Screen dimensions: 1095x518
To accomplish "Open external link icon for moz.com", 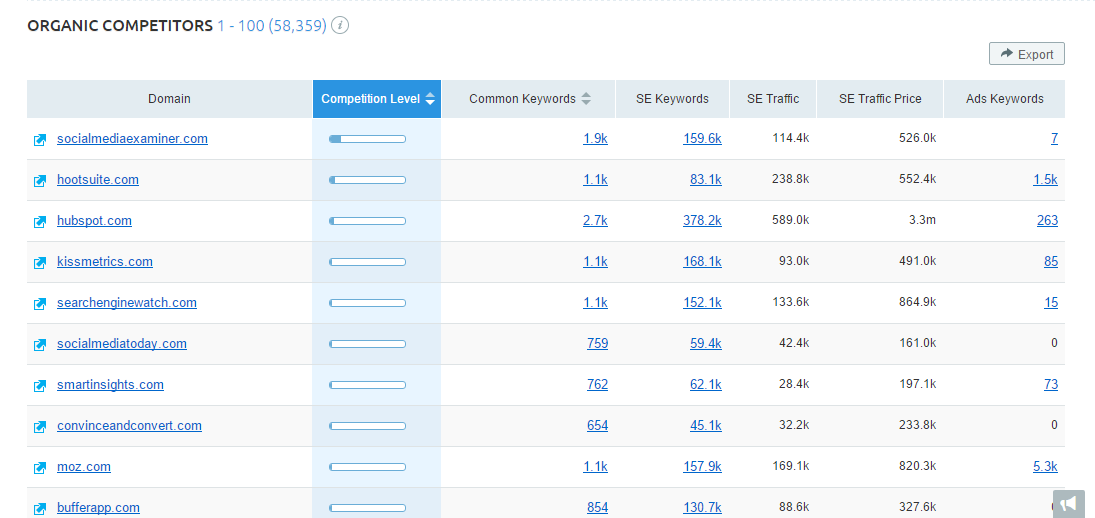I will point(40,468).
